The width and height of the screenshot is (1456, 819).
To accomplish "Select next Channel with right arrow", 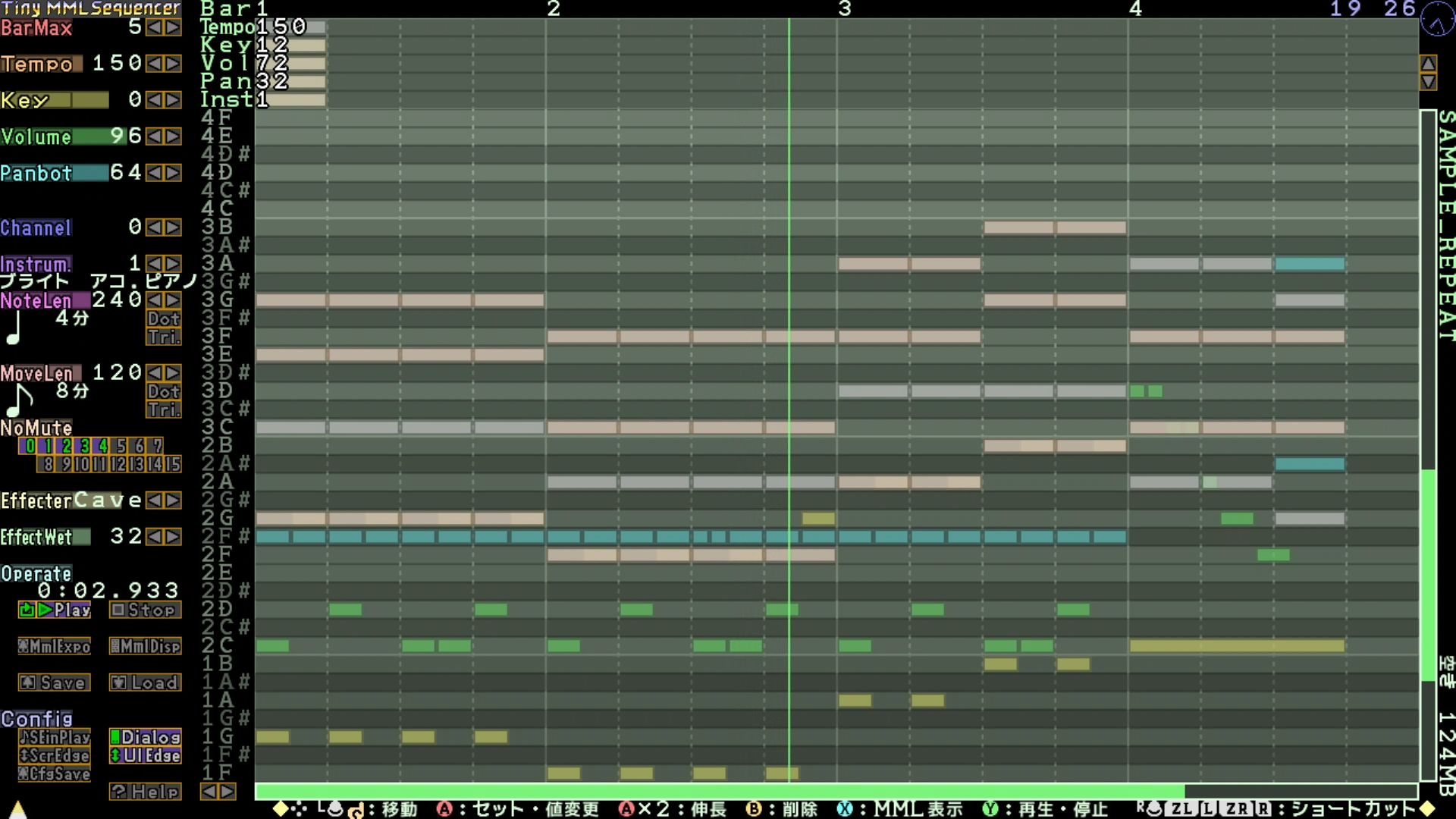I will (173, 227).
